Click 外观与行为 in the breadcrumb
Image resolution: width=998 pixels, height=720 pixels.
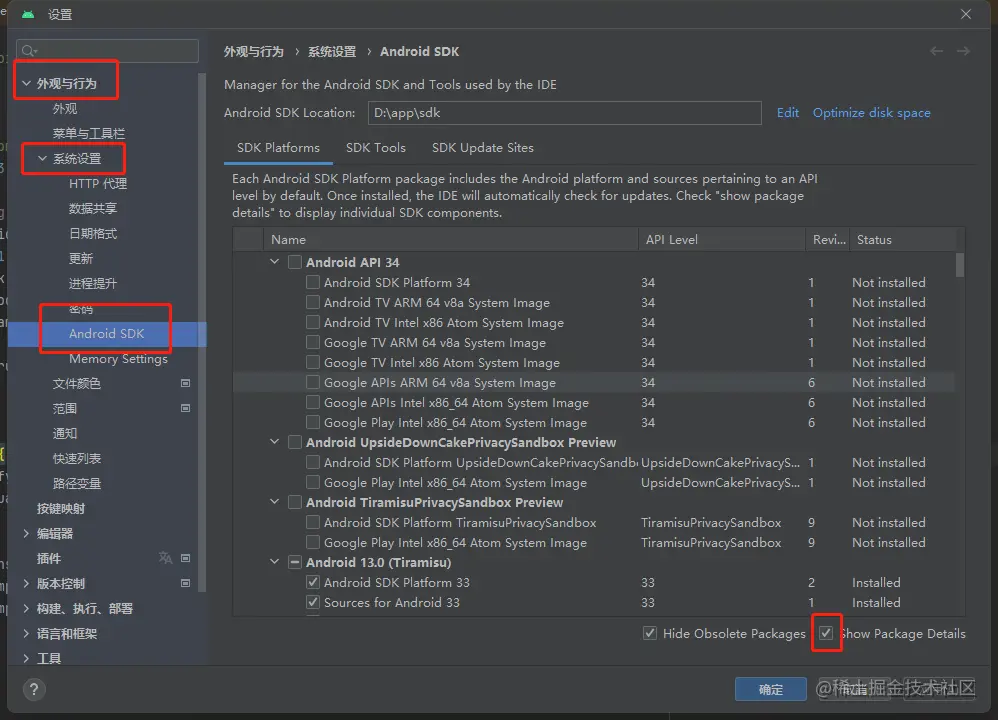(x=253, y=52)
